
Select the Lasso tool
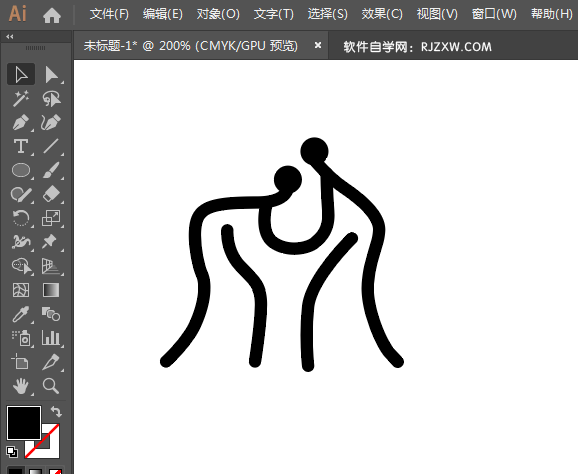51,98
